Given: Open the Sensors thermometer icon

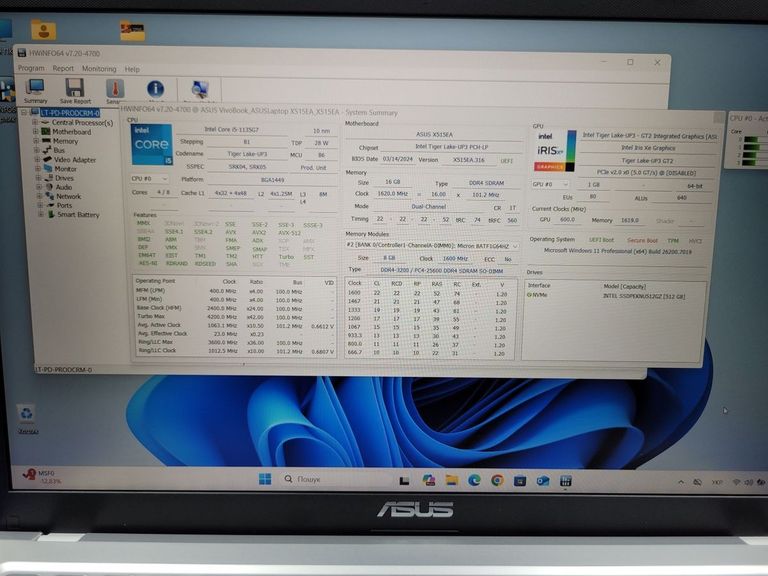Looking at the screenshot, I should pyautogui.click(x=115, y=91).
